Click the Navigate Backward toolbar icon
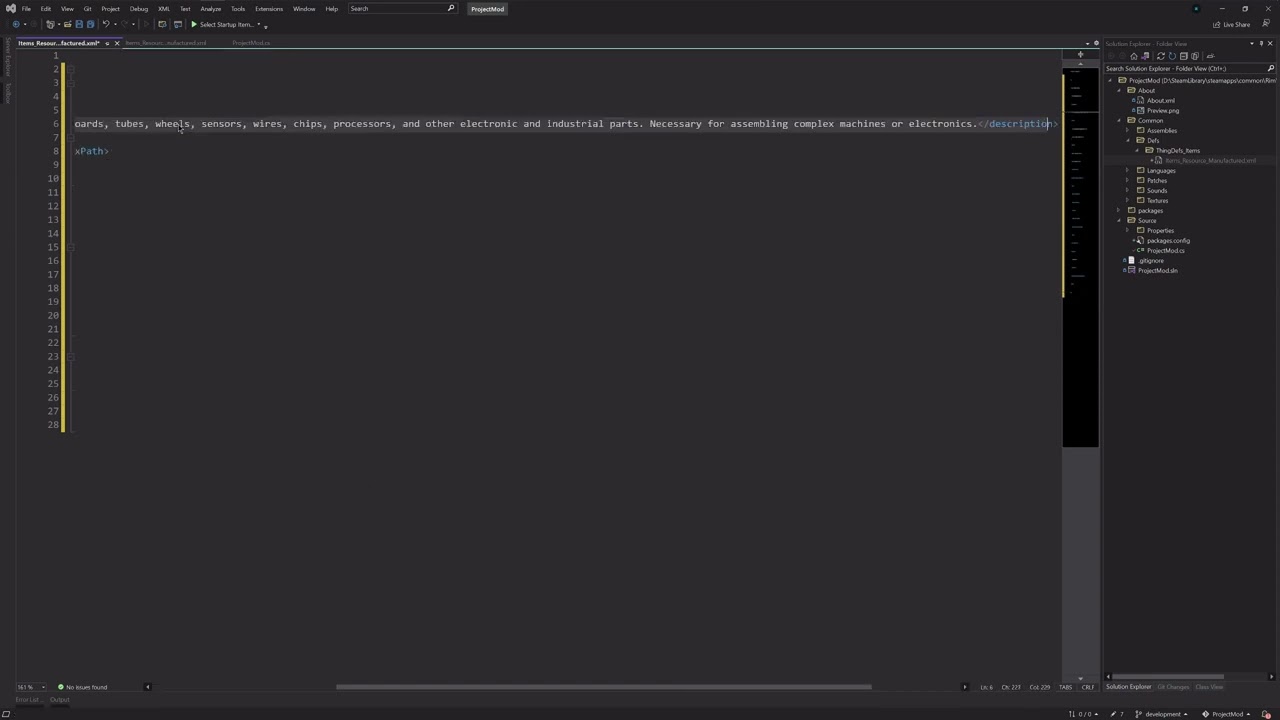Image resolution: width=1280 pixels, height=720 pixels. (16, 24)
